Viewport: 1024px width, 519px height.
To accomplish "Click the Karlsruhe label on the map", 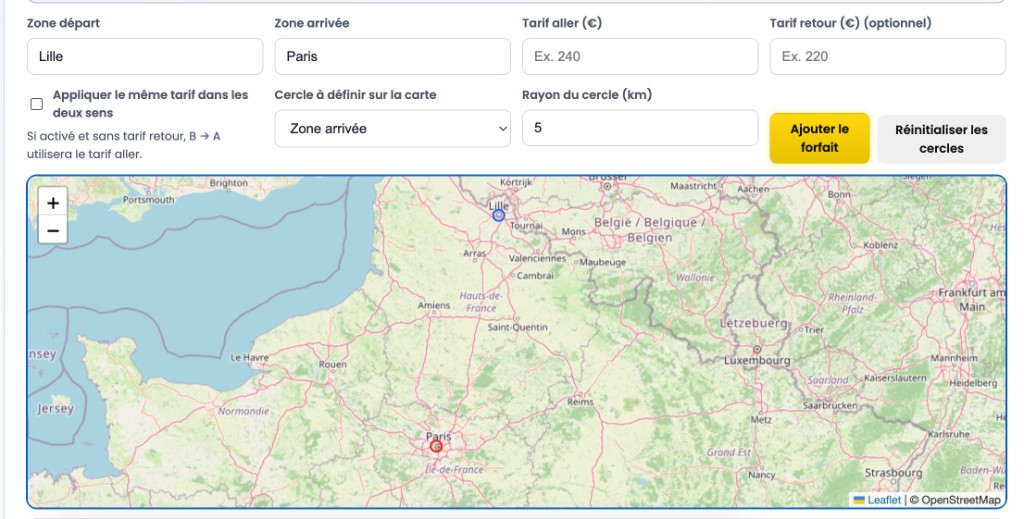I will point(947,433).
